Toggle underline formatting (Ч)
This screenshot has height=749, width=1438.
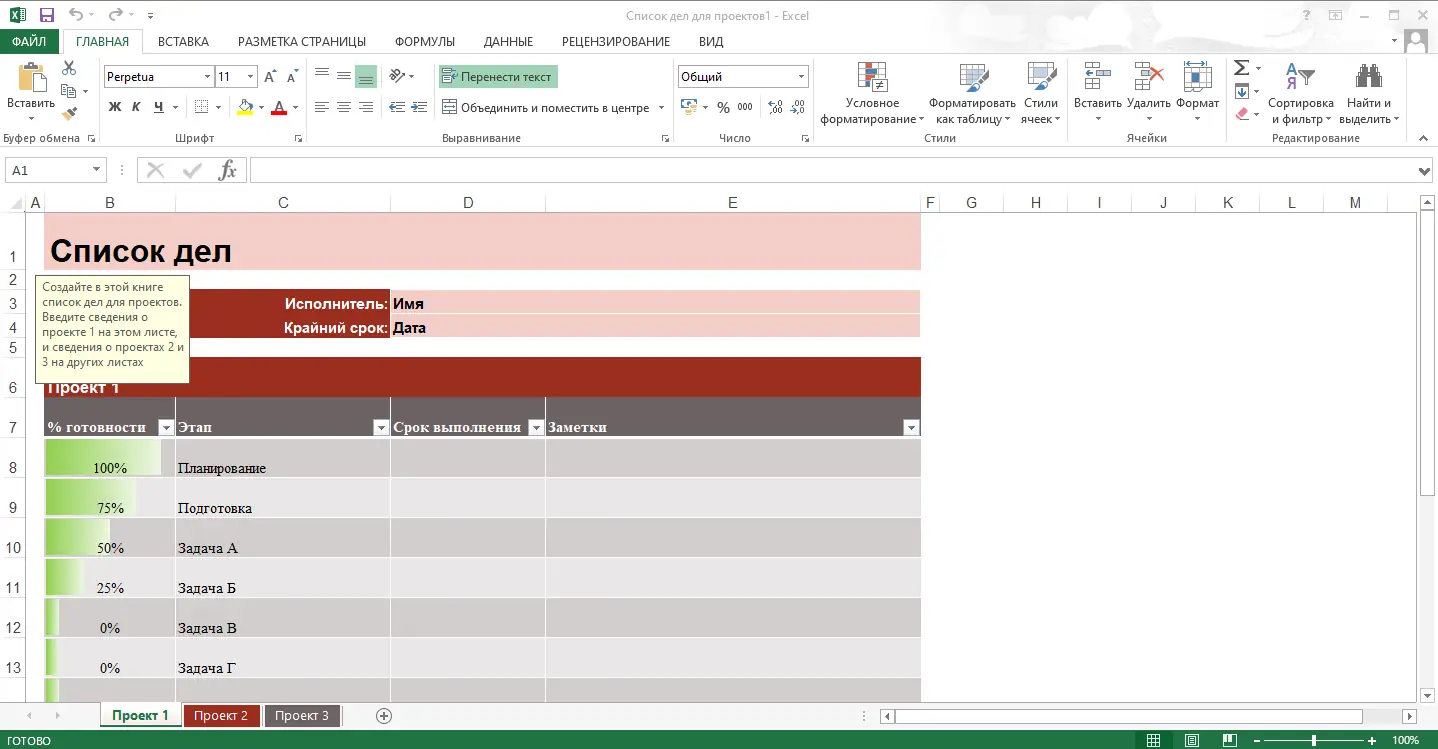click(159, 107)
